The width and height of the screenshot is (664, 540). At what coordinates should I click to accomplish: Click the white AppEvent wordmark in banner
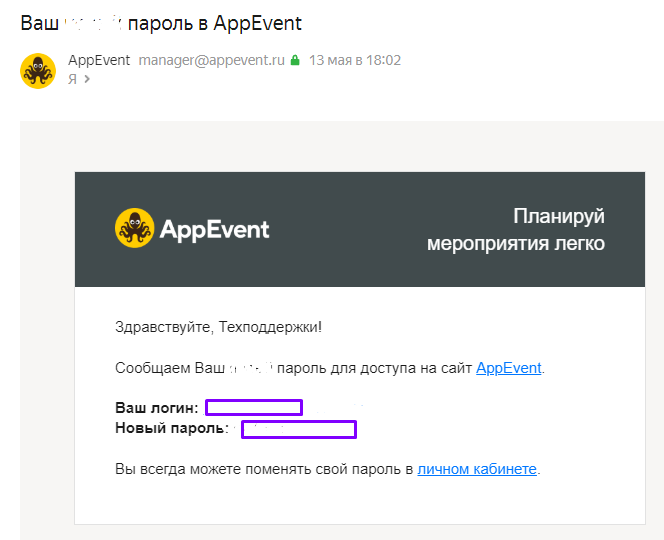point(214,229)
